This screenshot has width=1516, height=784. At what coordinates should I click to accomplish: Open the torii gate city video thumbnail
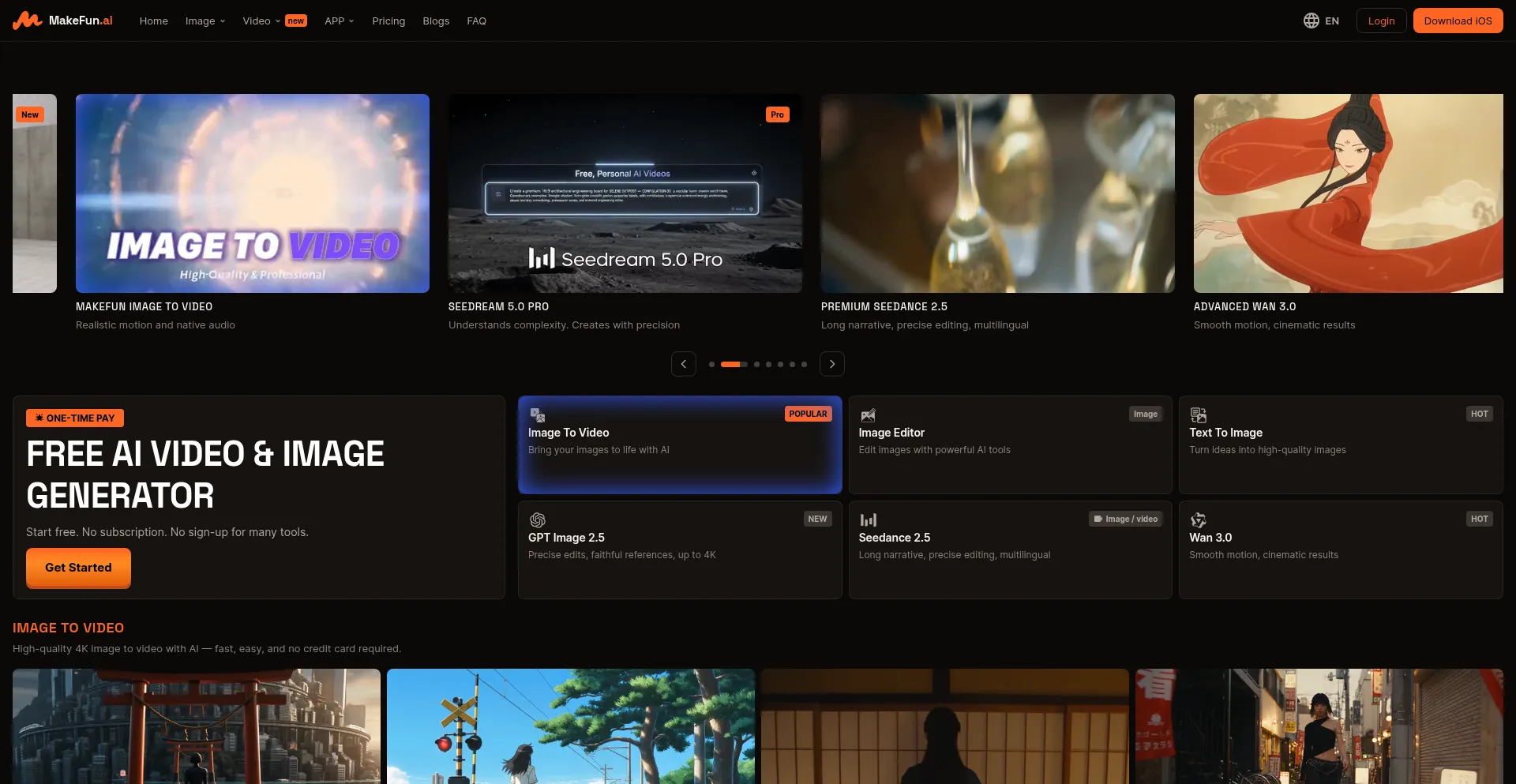197,726
